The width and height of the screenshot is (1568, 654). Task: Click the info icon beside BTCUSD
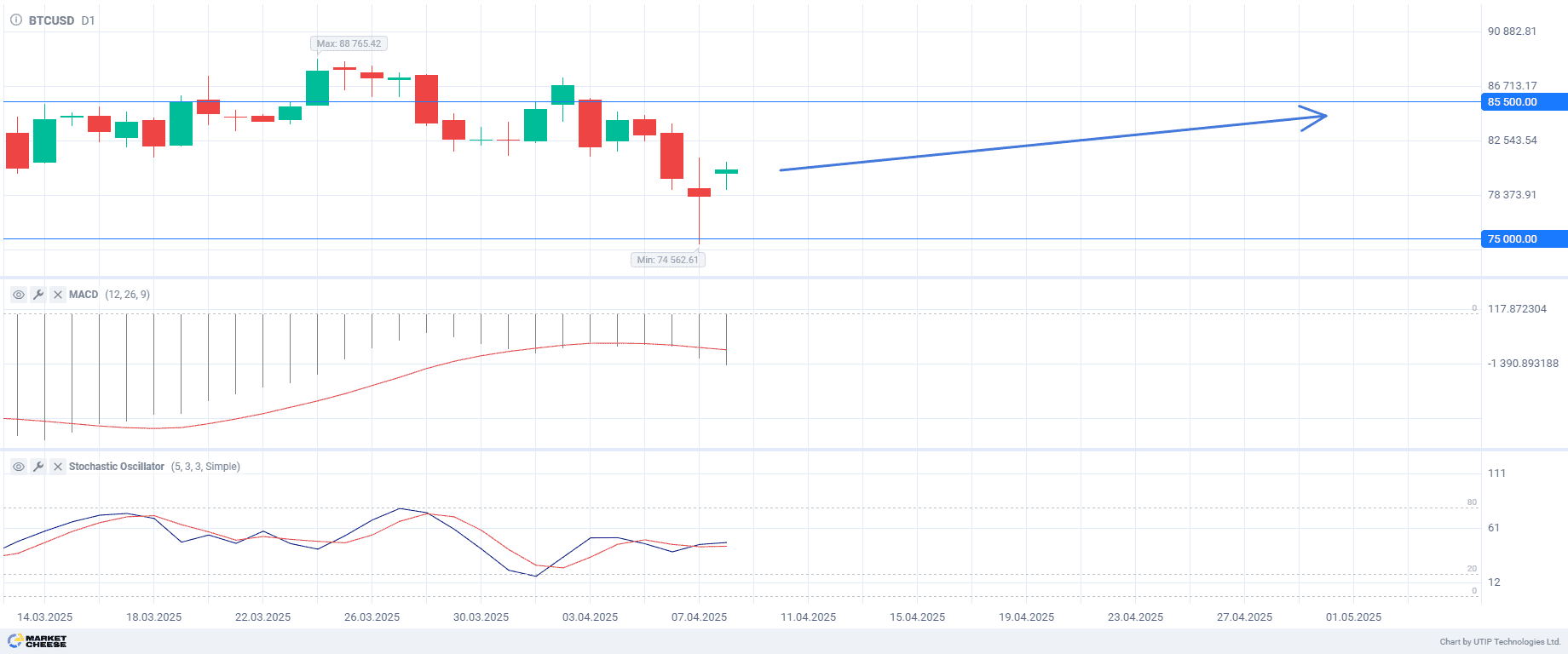click(15, 20)
